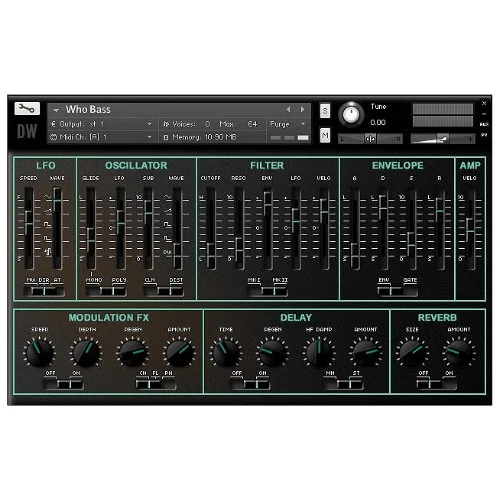Select the LFO random wave icon
Viewport: 500px width, 500px height.
click(48, 252)
